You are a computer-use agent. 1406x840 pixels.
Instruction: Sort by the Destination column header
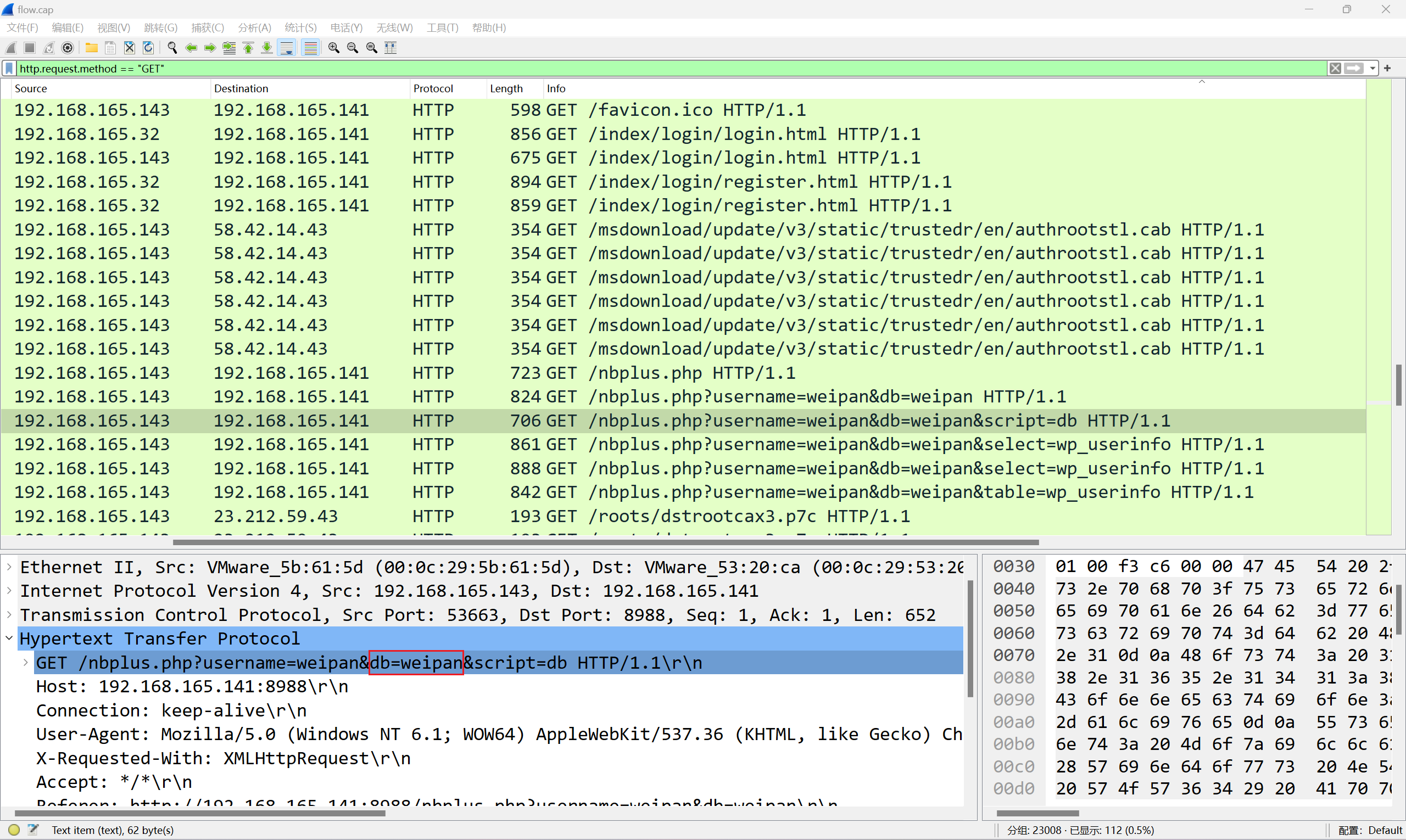(310, 88)
